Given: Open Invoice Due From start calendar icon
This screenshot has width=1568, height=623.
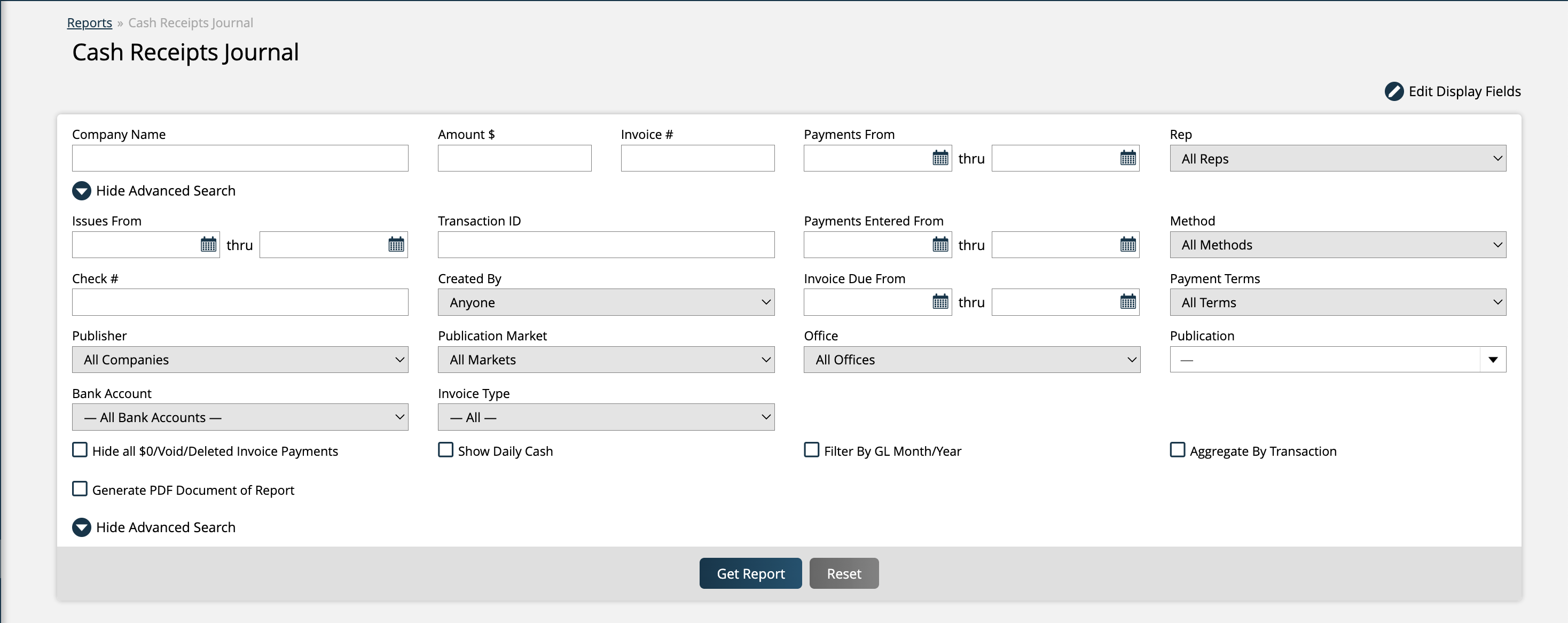Looking at the screenshot, I should pos(940,302).
